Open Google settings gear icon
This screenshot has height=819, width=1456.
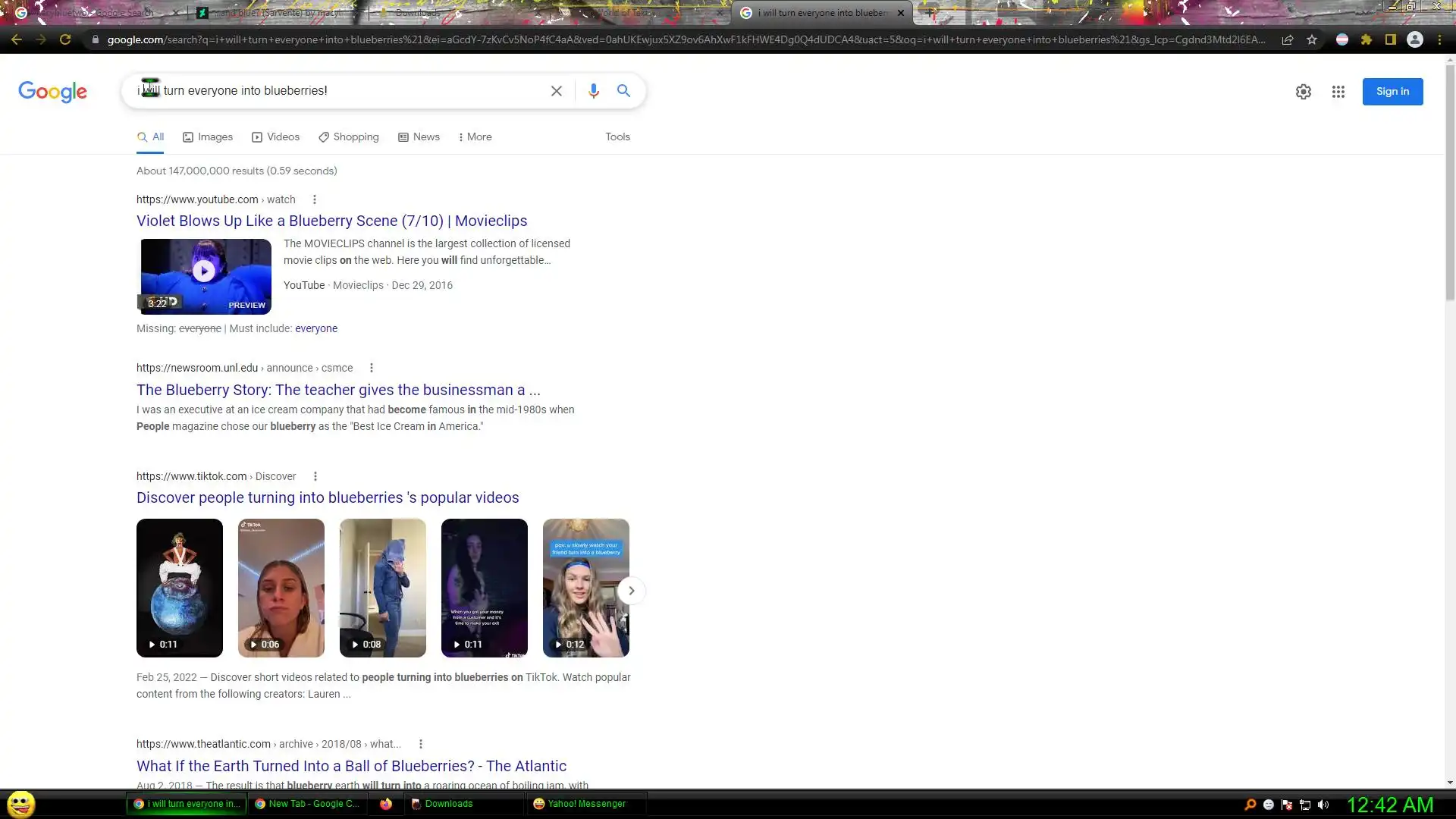coord(1303,92)
